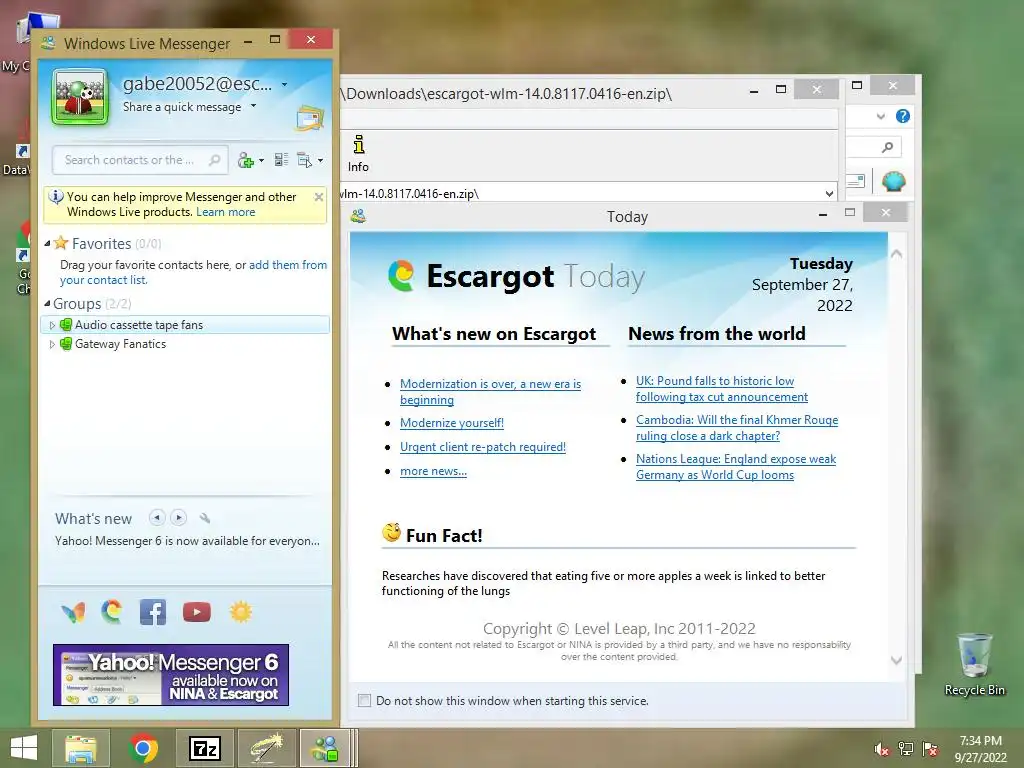Image resolution: width=1024 pixels, height=768 pixels.
Task: Collapse the Groups section
Action: [x=47, y=304]
